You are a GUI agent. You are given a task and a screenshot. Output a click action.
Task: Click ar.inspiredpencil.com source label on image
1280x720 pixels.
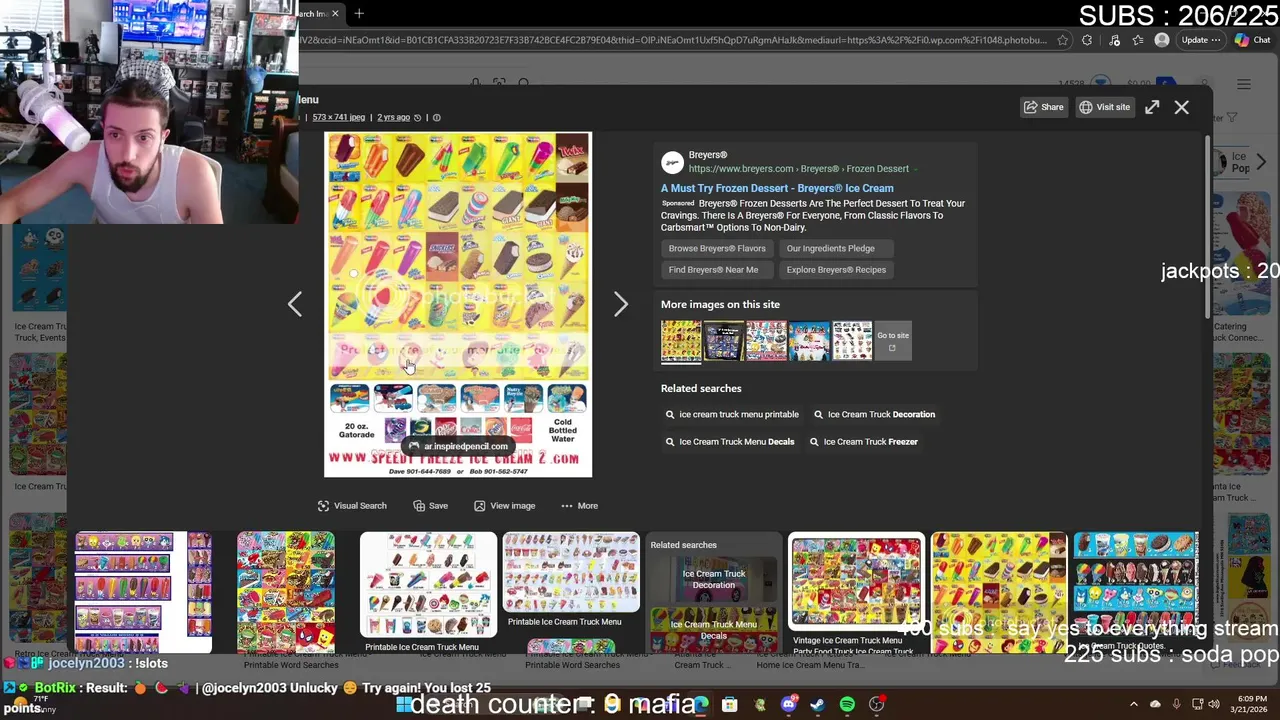pyautogui.click(x=457, y=447)
